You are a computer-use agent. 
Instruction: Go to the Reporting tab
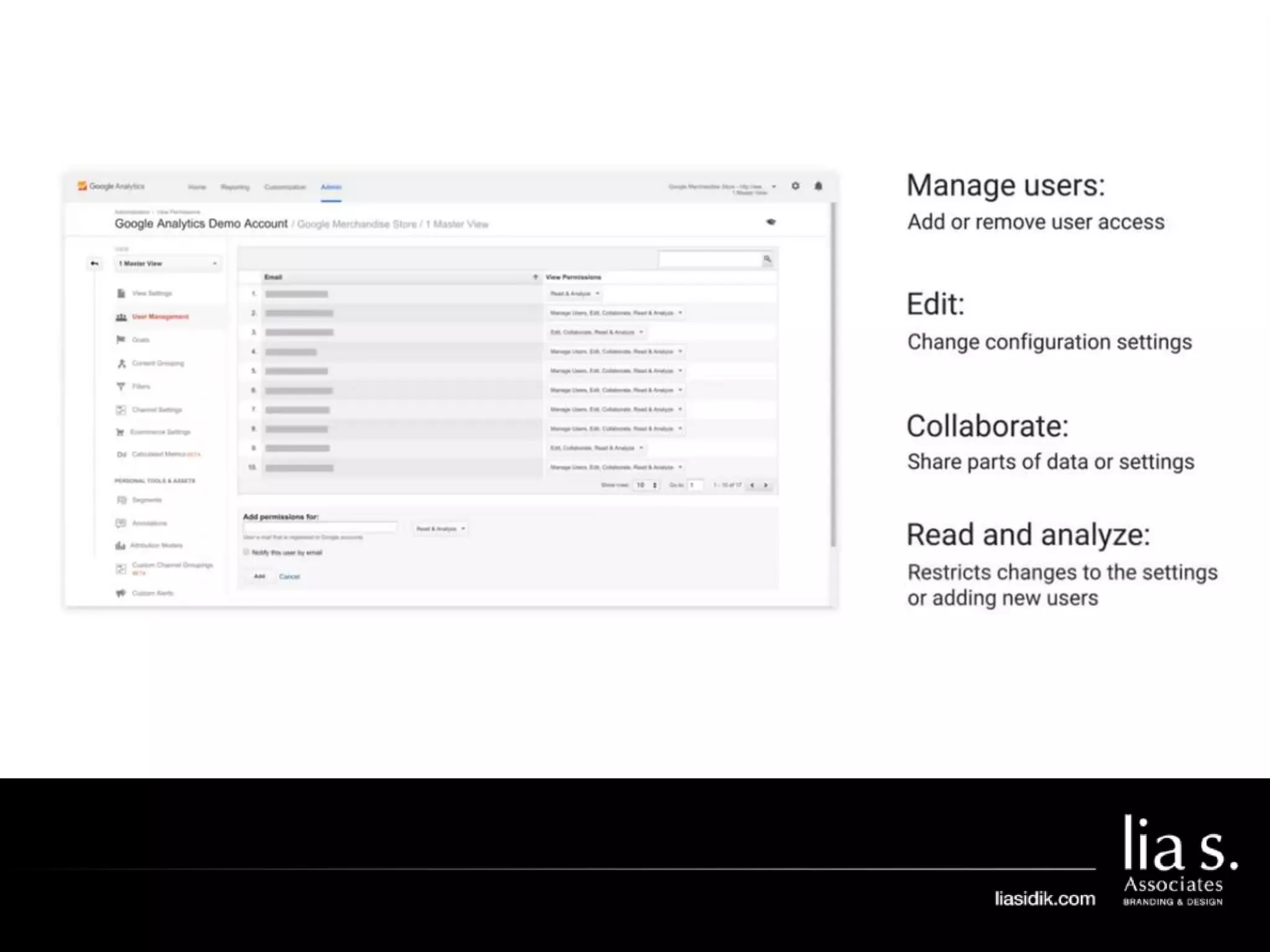[x=235, y=187]
